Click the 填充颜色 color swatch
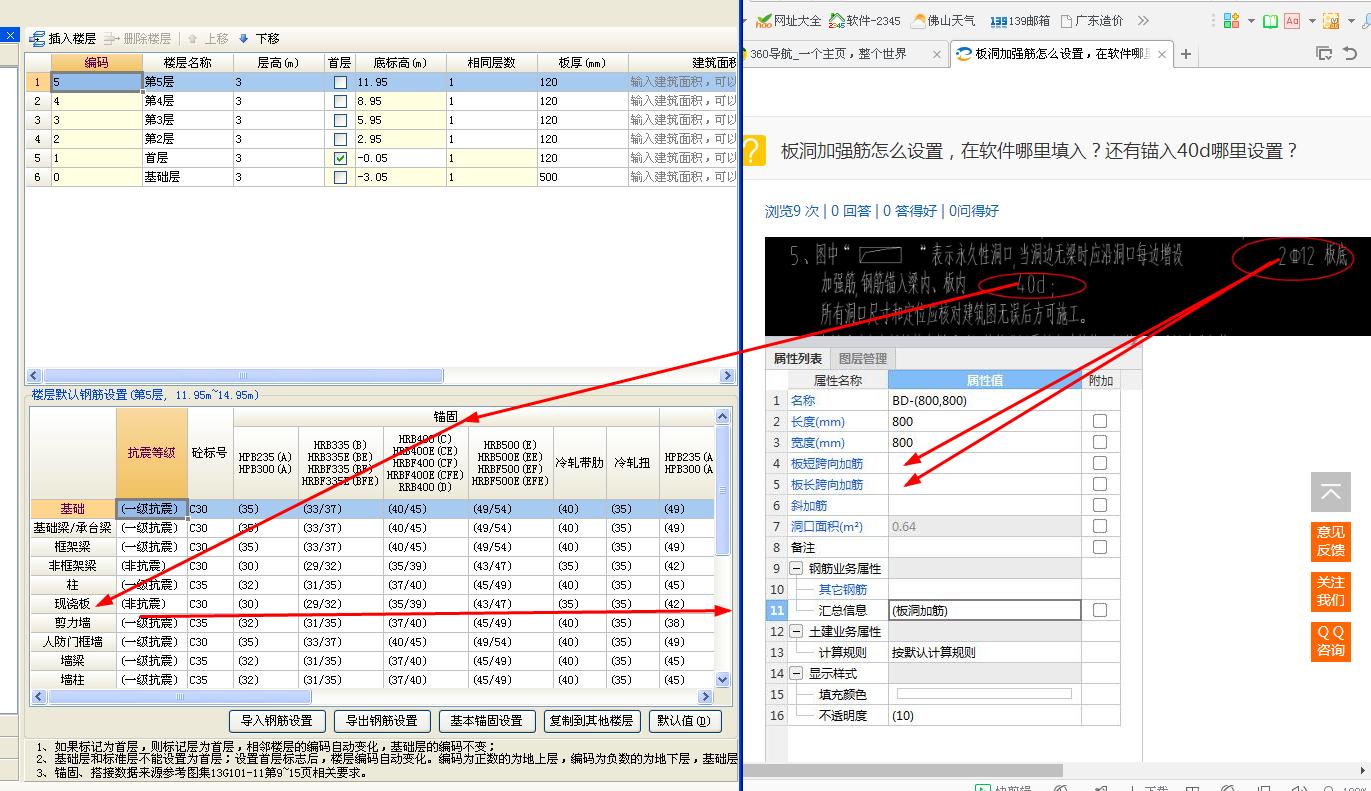The width and height of the screenshot is (1371, 791). click(x=984, y=694)
